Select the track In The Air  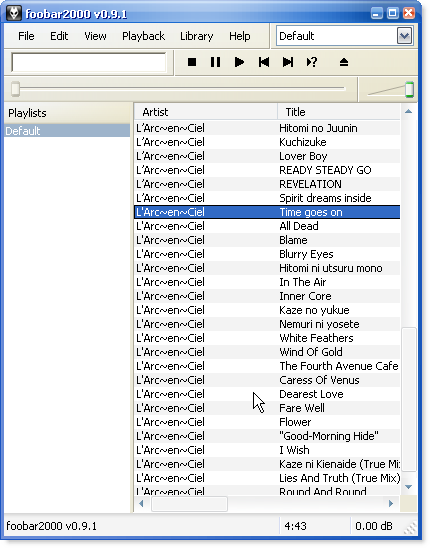(x=267, y=282)
